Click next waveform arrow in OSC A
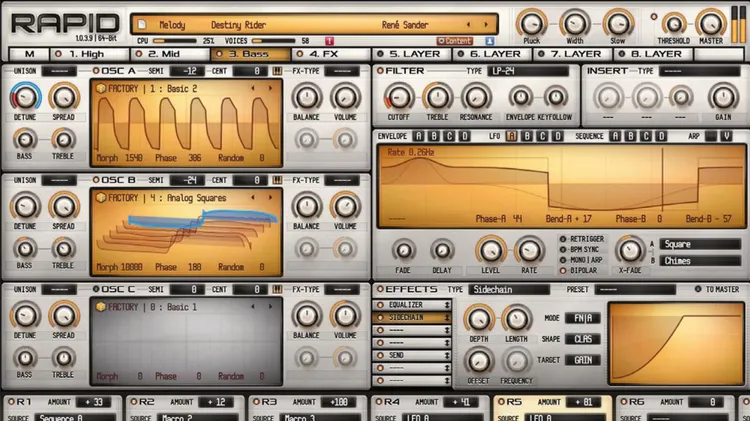Image resolution: width=750 pixels, height=421 pixels. tap(272, 89)
